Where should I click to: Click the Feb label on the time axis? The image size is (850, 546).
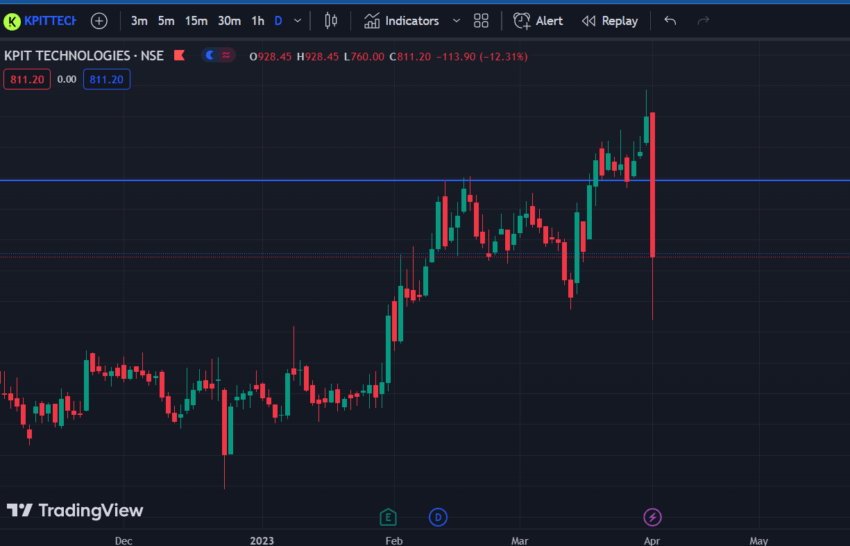click(x=394, y=541)
